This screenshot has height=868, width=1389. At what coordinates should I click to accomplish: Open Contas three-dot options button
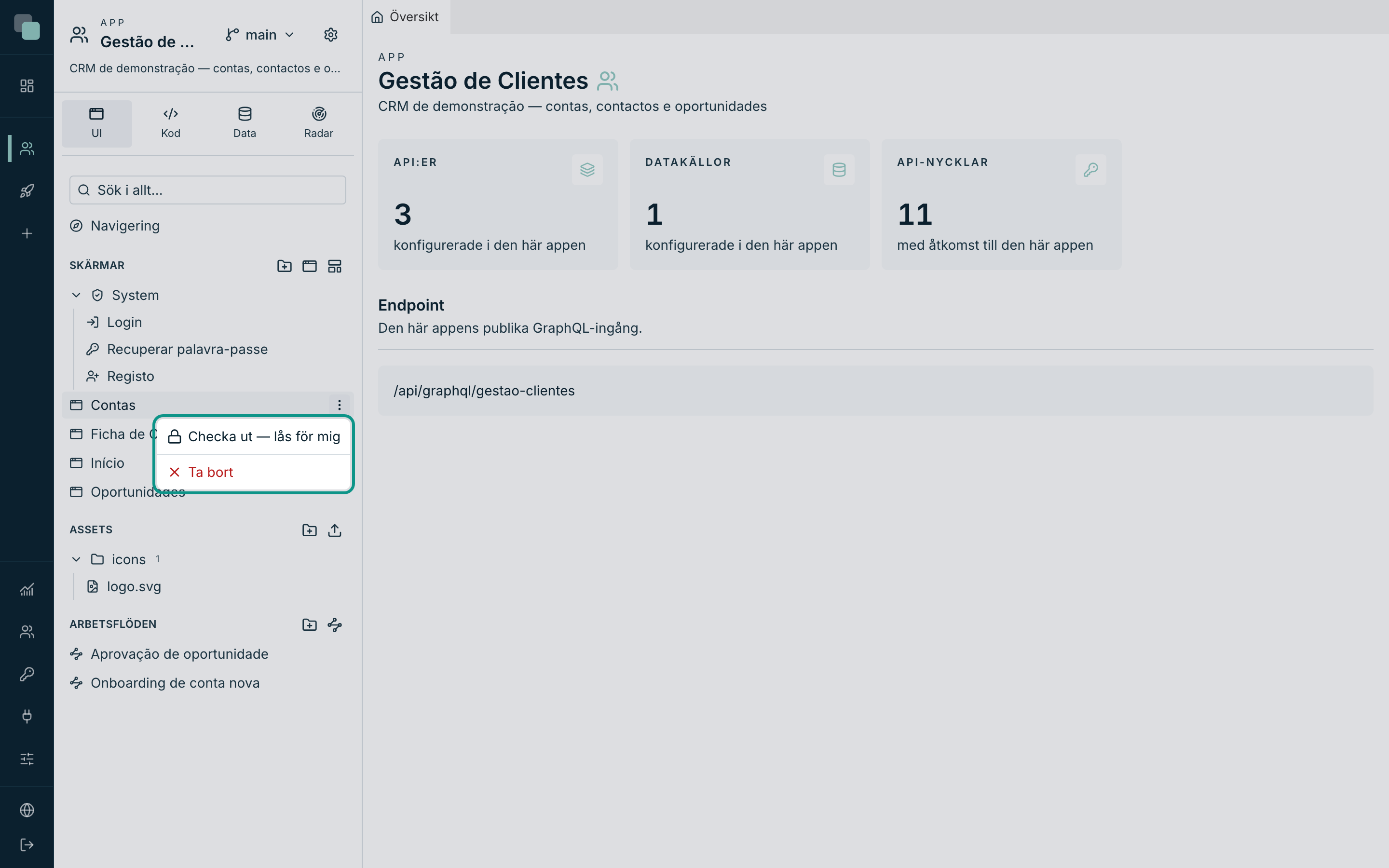(x=339, y=405)
